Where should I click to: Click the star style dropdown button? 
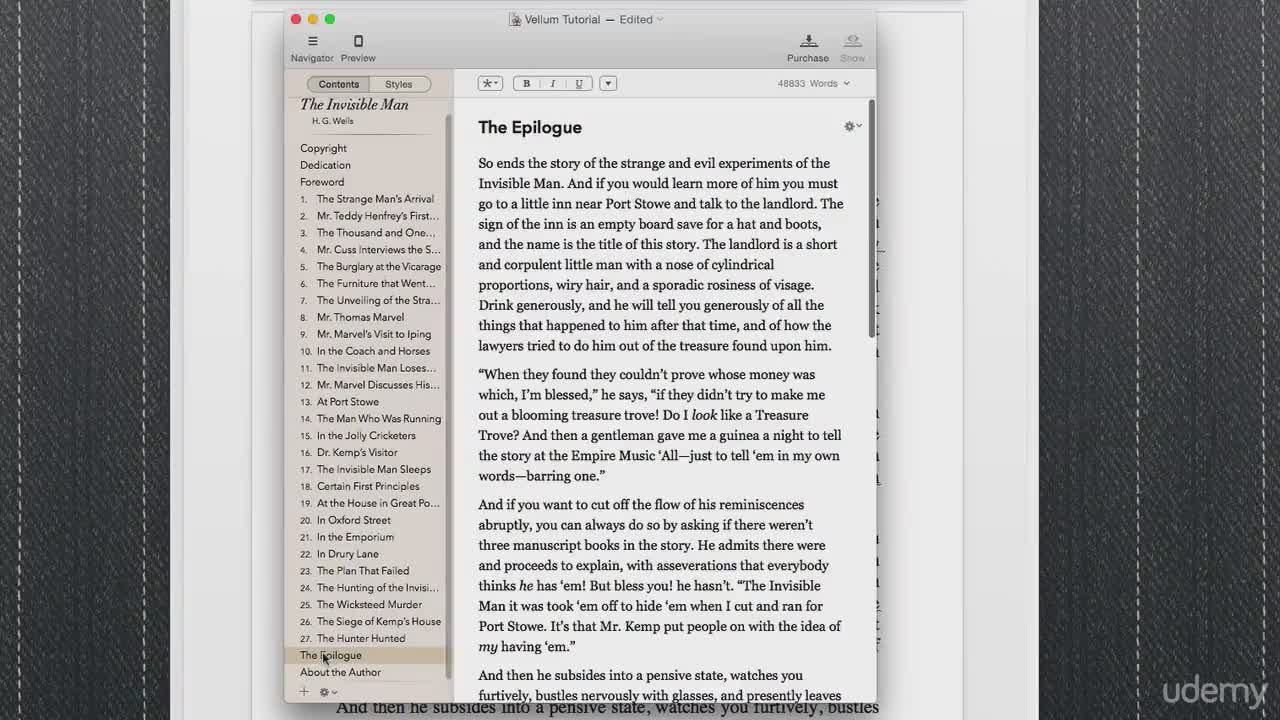490,84
